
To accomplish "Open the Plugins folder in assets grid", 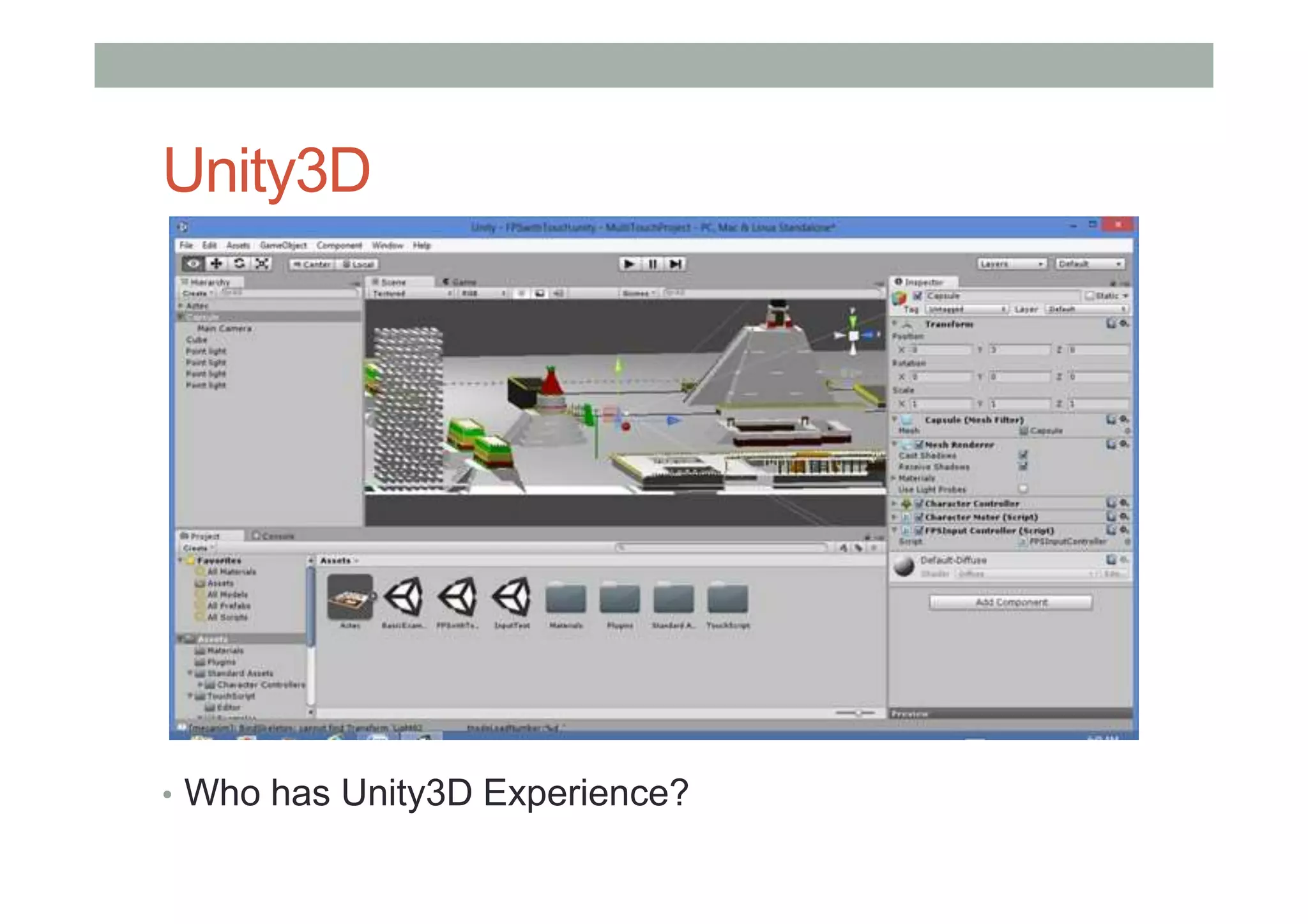I will coord(620,598).
